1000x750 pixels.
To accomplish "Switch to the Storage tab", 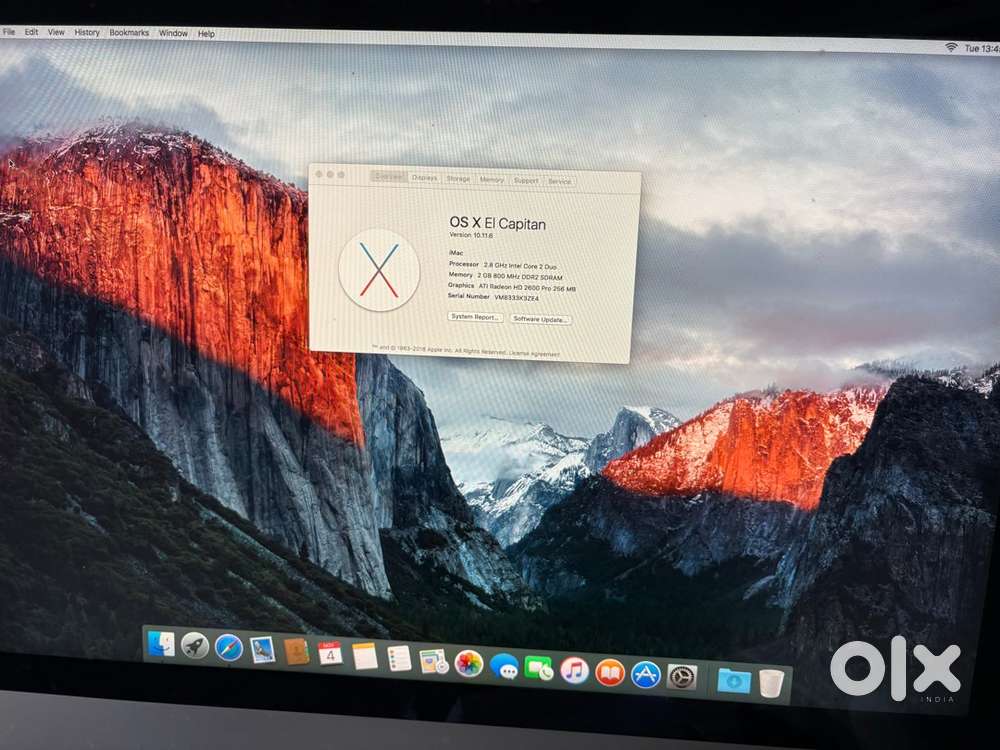I will coord(458,180).
